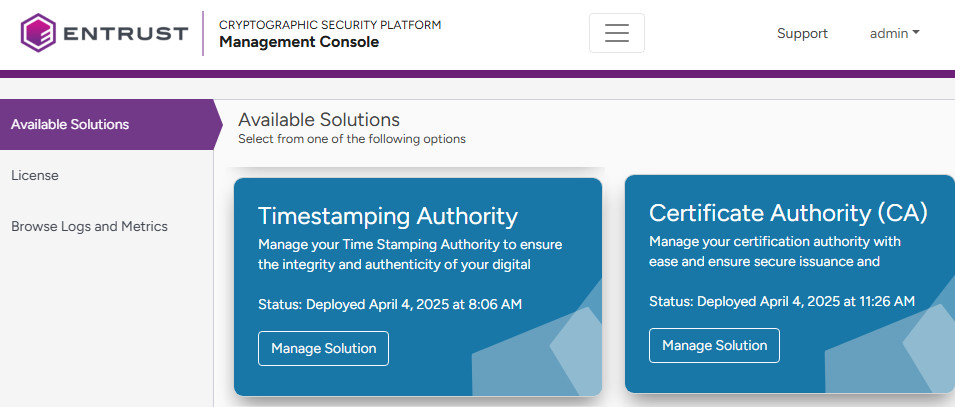Open the hamburger navigation menu
This screenshot has width=955, height=407.
click(x=617, y=33)
